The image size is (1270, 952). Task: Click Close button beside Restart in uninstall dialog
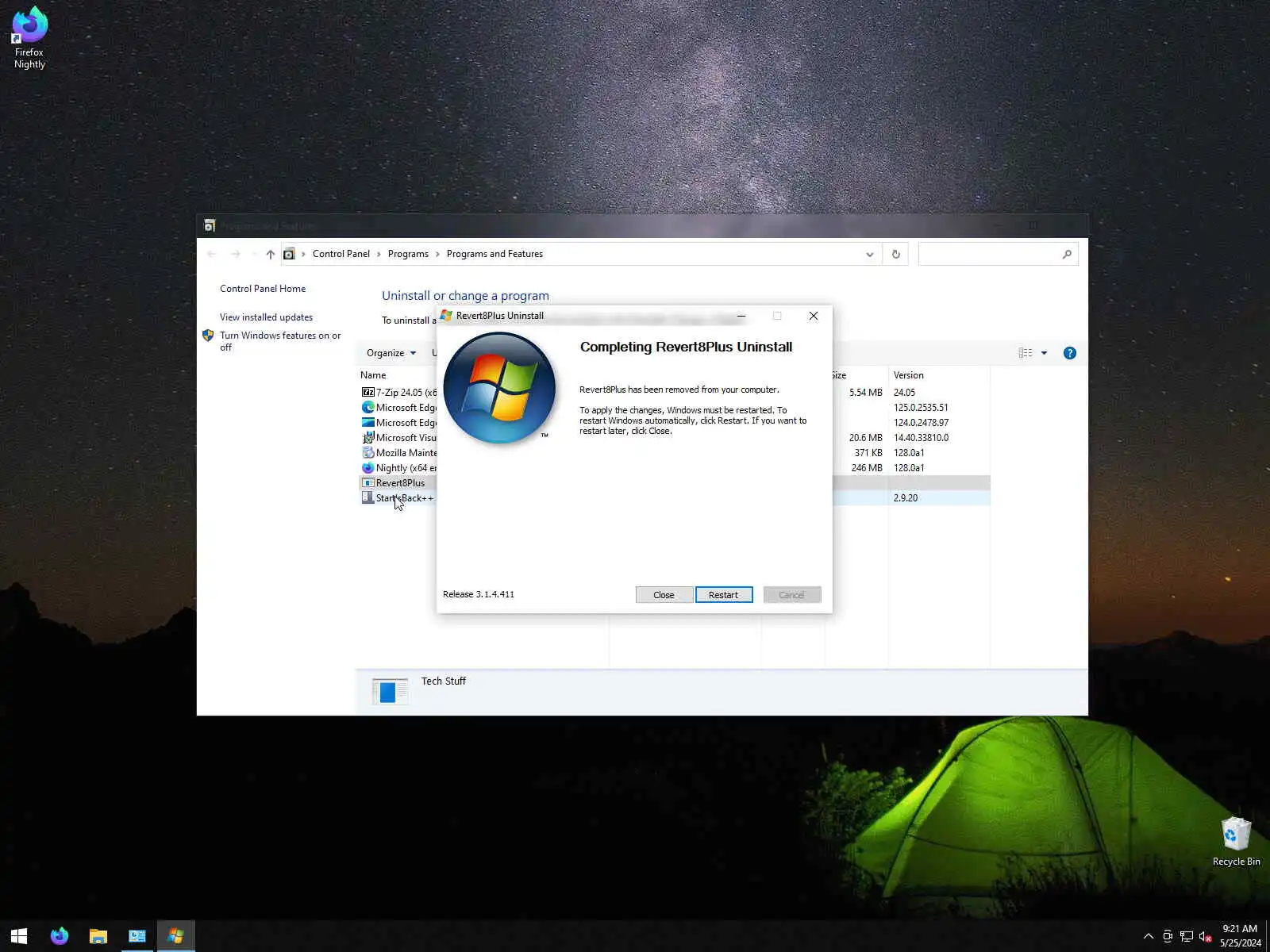pyautogui.click(x=664, y=595)
